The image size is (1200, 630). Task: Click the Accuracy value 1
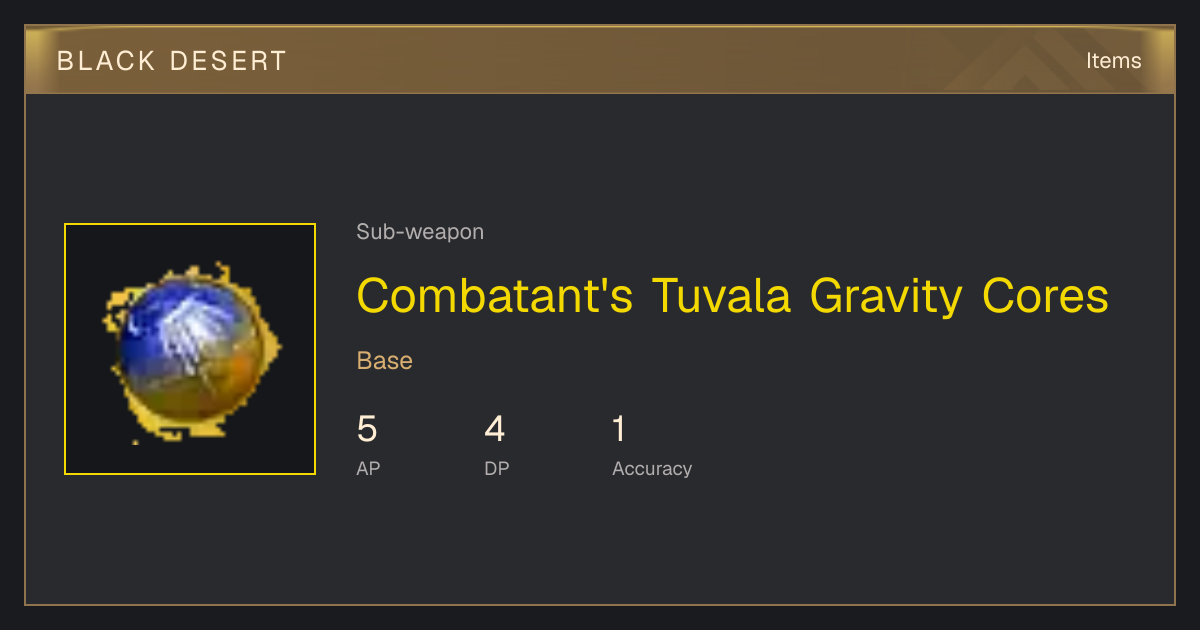coord(619,429)
